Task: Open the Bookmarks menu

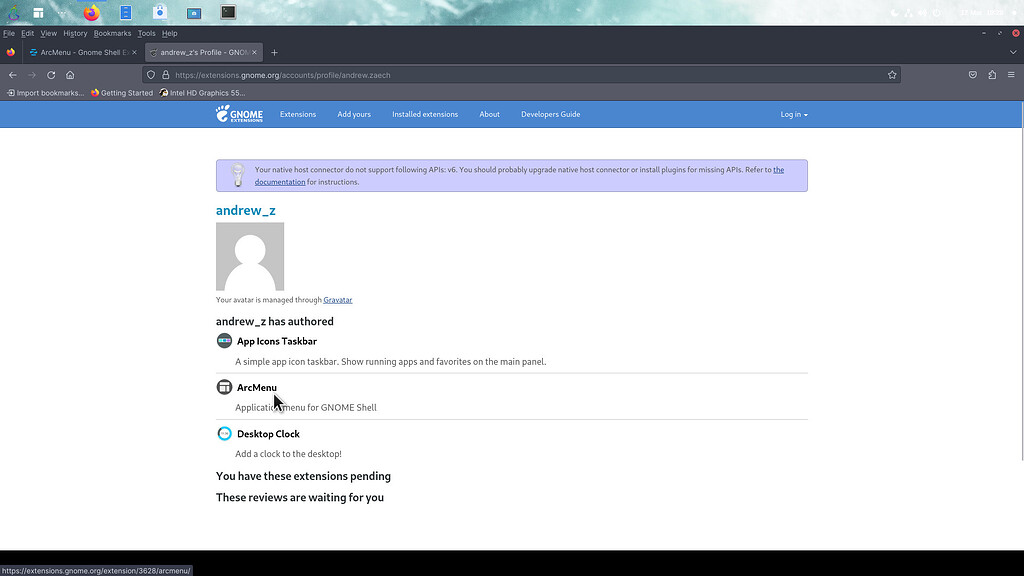Action: (x=112, y=32)
